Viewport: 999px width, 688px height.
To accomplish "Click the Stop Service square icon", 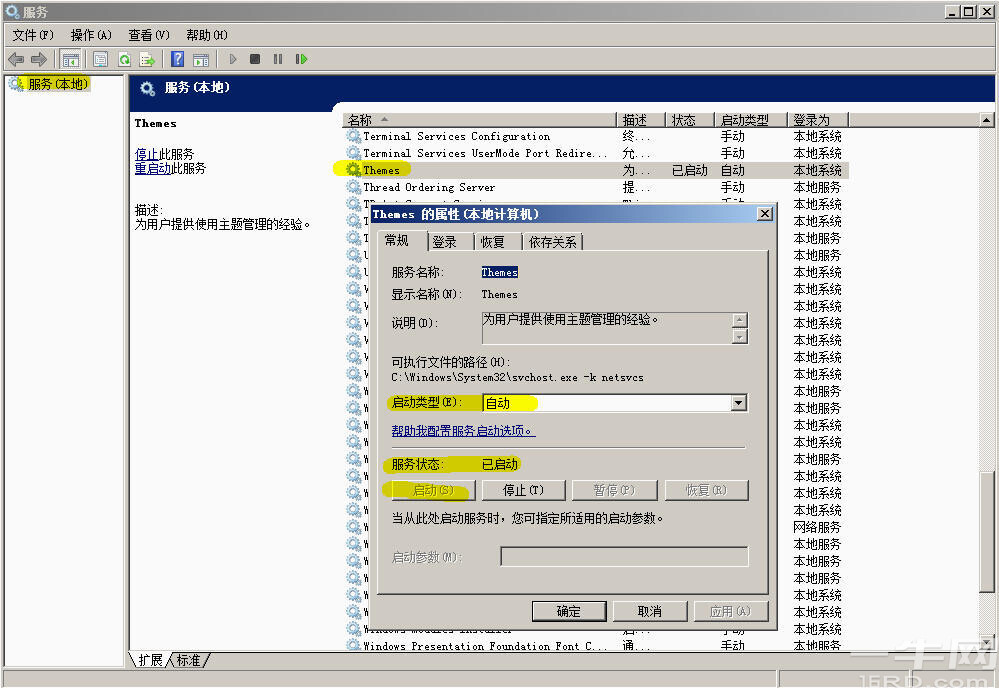I will tap(254, 59).
